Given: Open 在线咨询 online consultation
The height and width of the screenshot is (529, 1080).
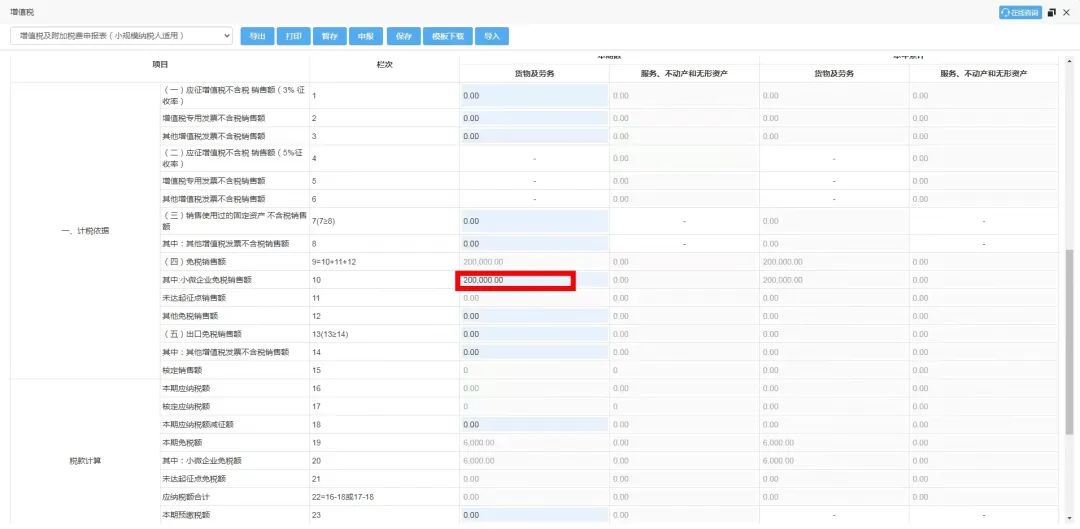Looking at the screenshot, I should tap(1020, 12).
